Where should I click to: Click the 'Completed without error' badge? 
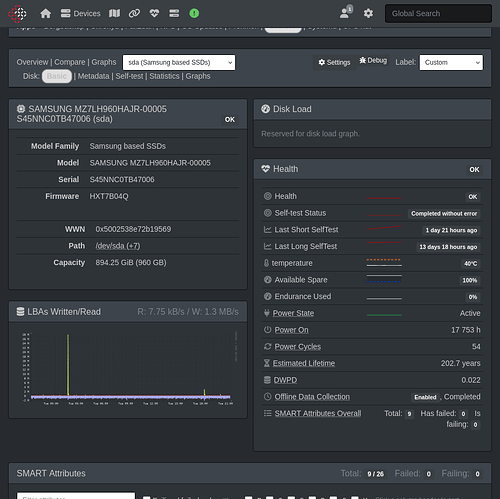click(444, 214)
